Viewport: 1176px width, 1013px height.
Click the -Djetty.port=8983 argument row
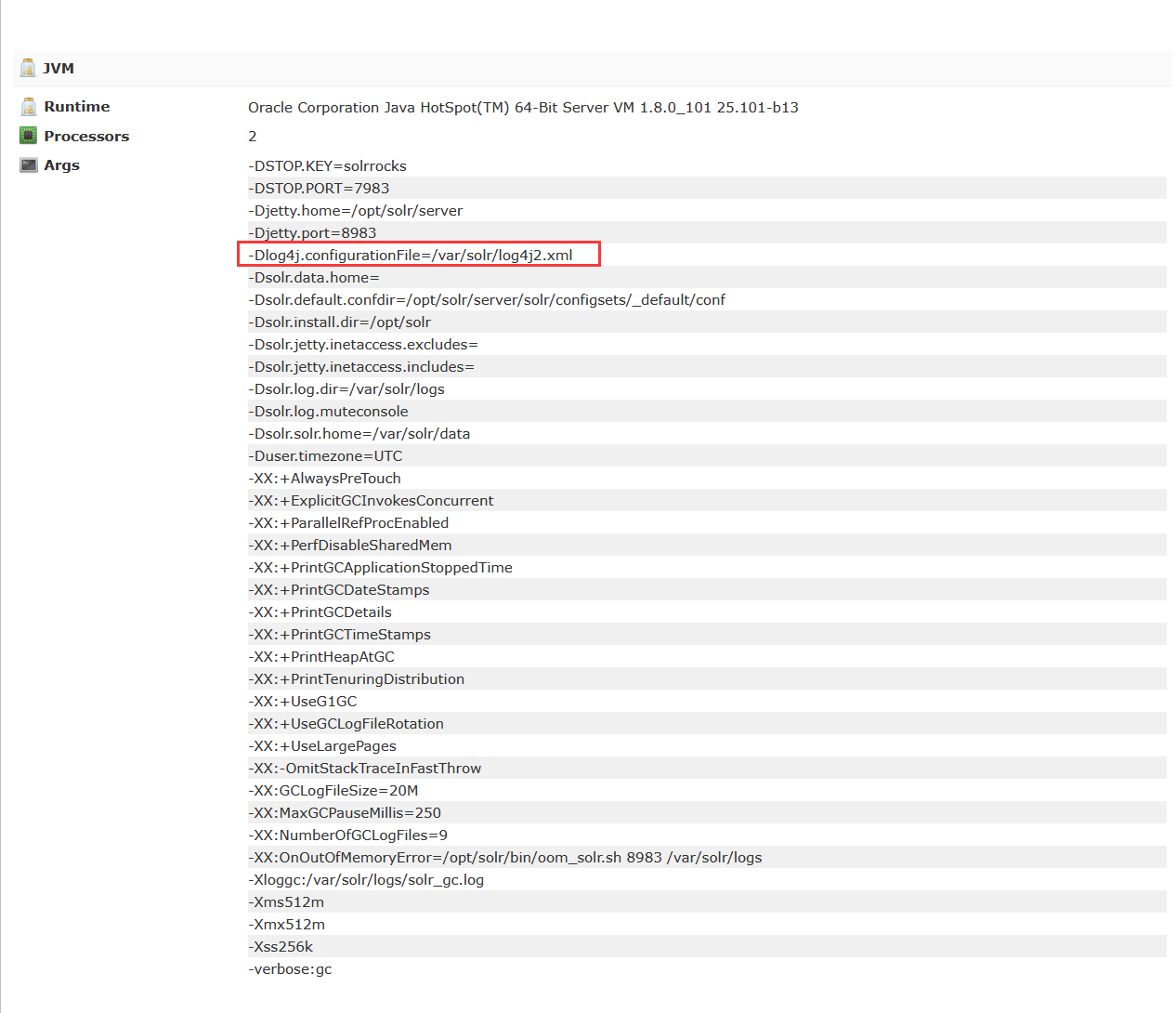[312, 233]
